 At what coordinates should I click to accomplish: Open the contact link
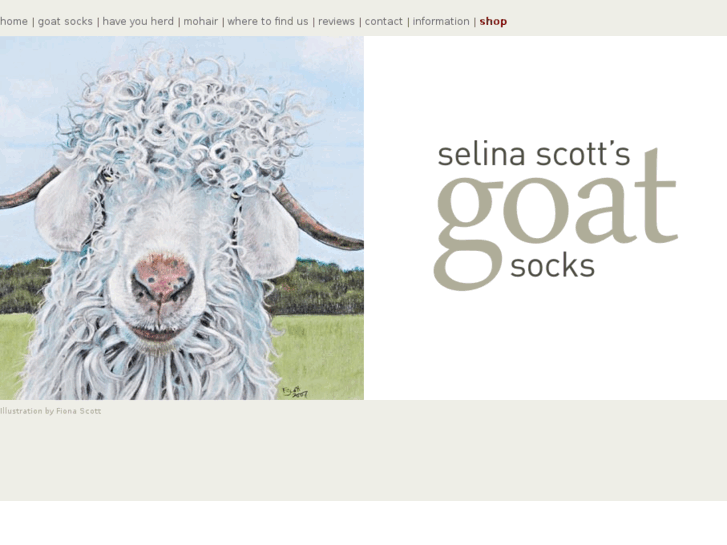[383, 22]
